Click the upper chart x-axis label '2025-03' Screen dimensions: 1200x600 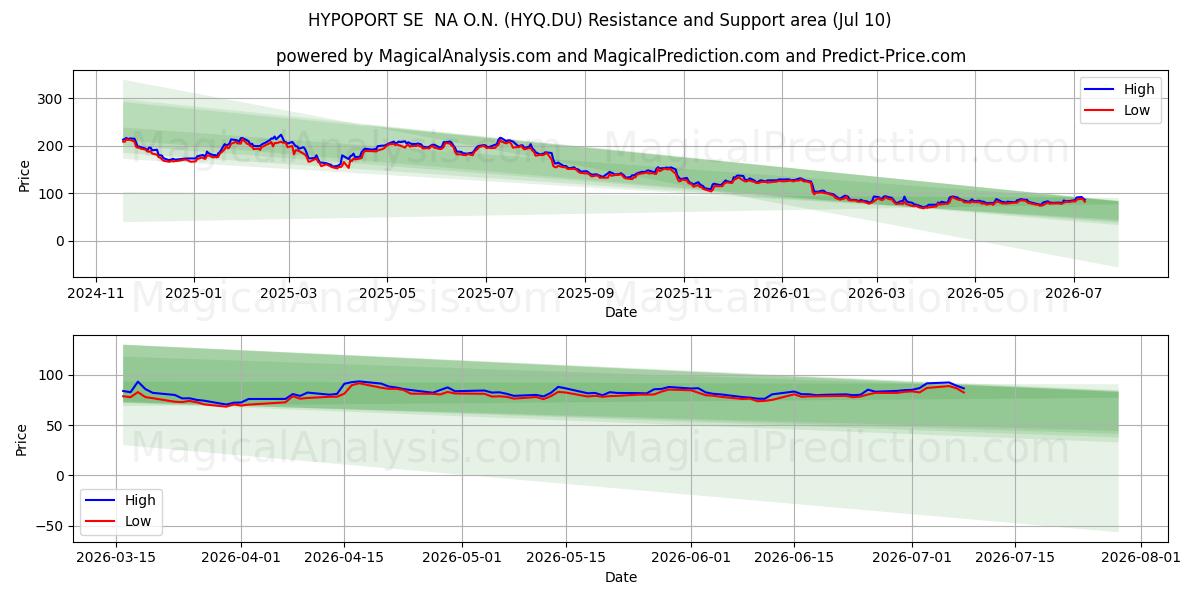coord(289,295)
